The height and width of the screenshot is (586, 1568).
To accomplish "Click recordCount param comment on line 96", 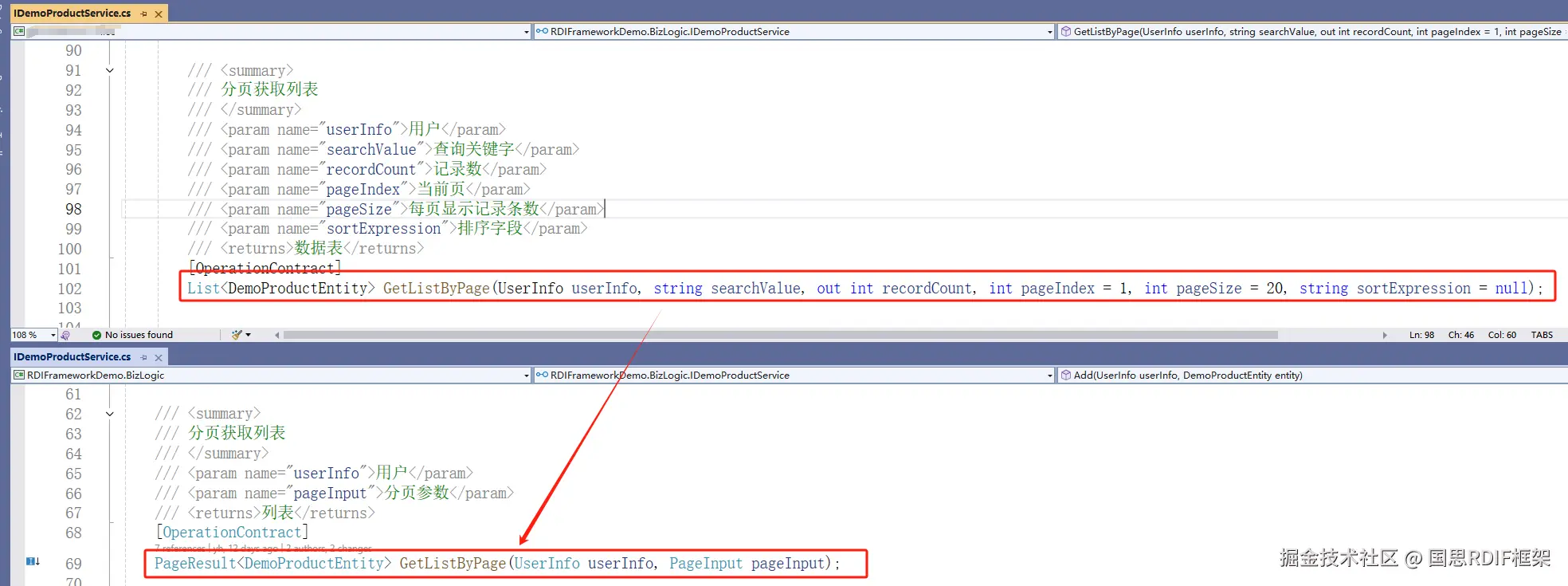I will point(367,170).
